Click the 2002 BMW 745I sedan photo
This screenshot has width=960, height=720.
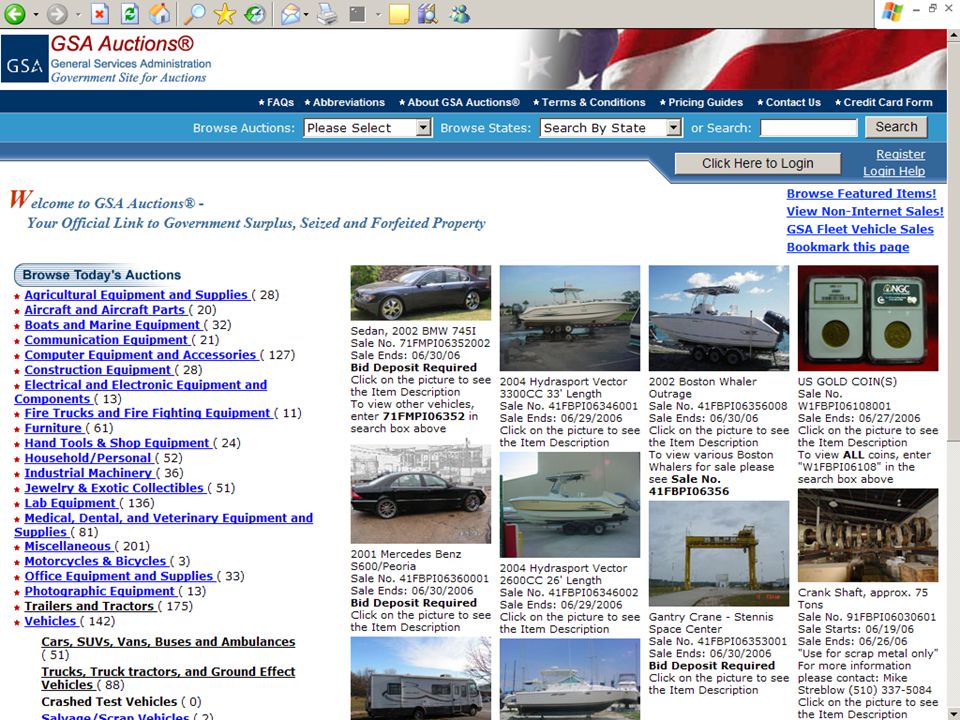[421, 293]
